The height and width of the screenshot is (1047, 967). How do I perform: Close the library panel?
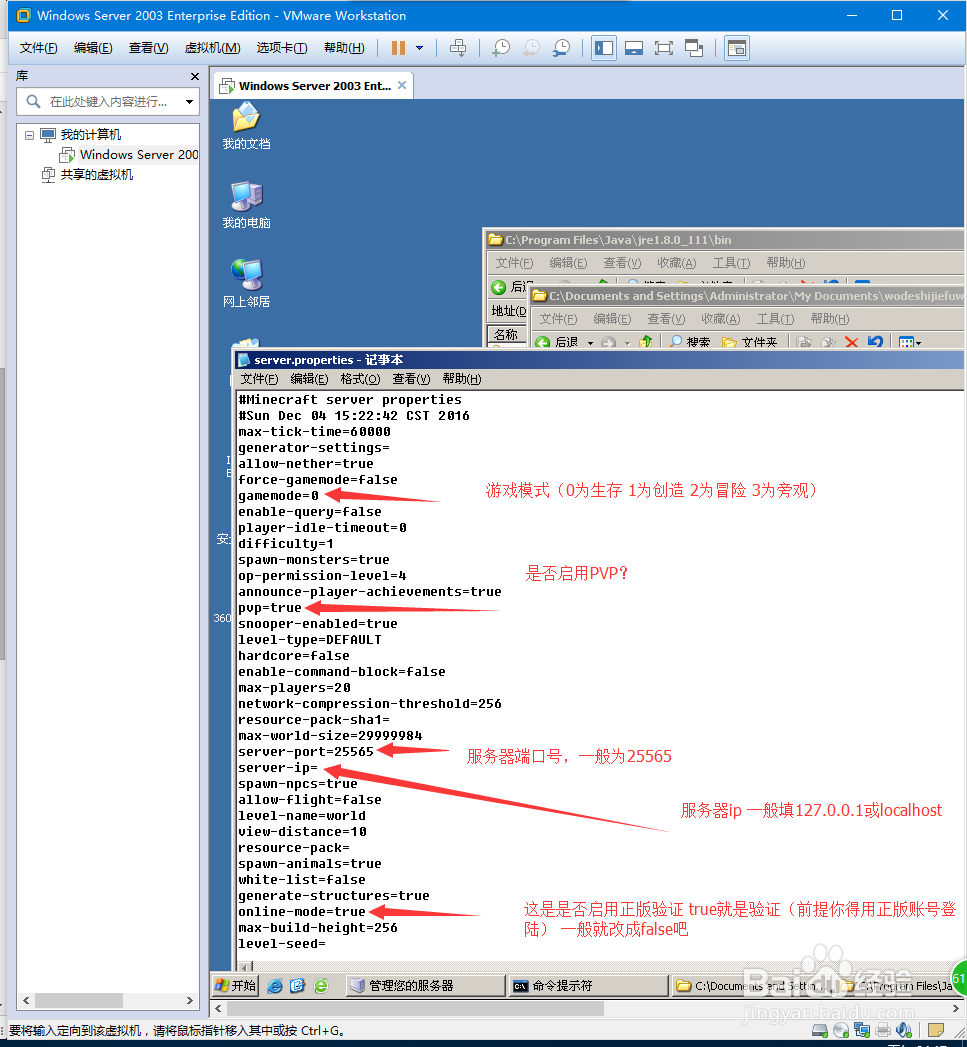pyautogui.click(x=195, y=77)
